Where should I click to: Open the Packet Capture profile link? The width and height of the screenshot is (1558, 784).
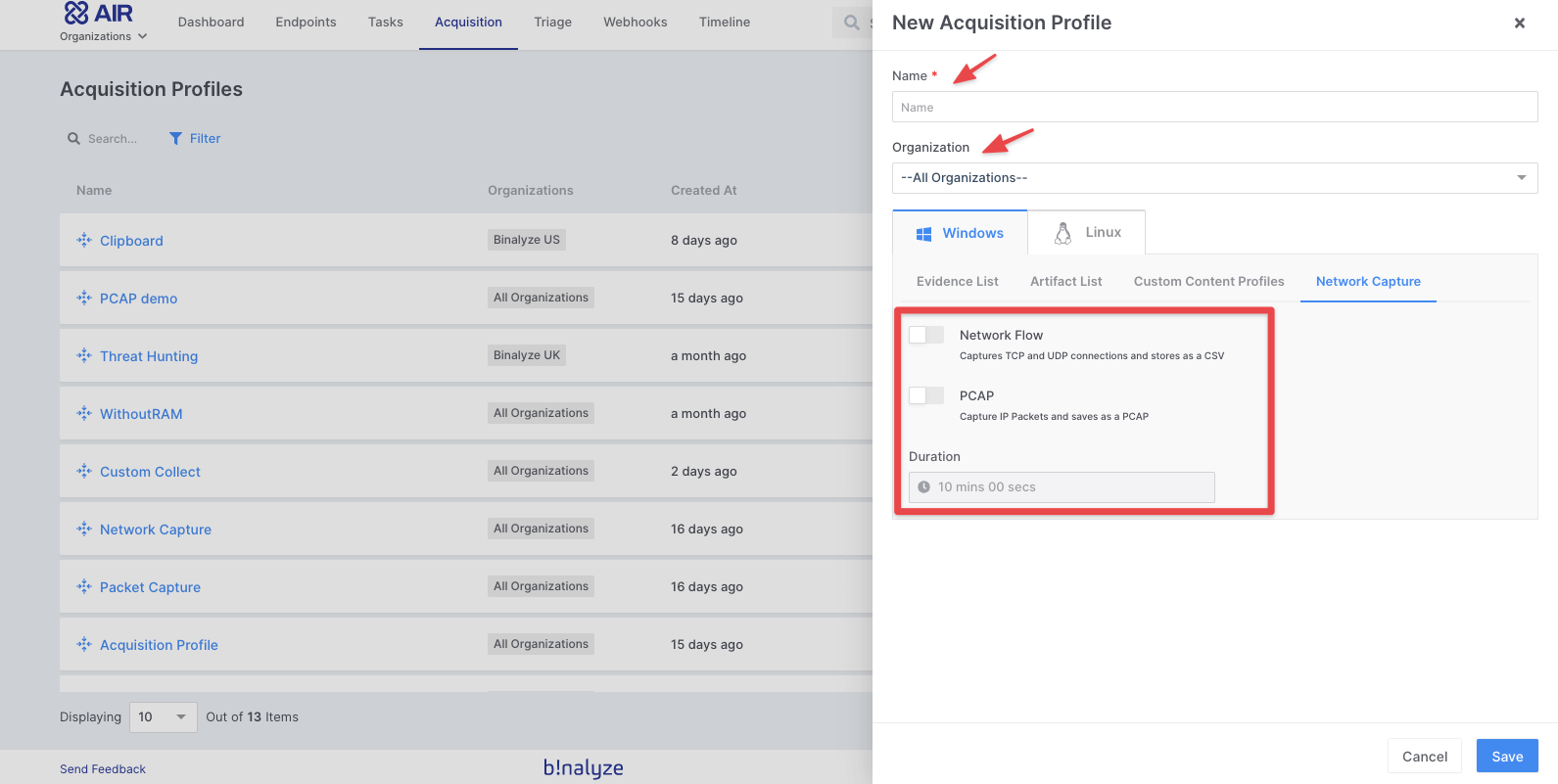click(150, 587)
